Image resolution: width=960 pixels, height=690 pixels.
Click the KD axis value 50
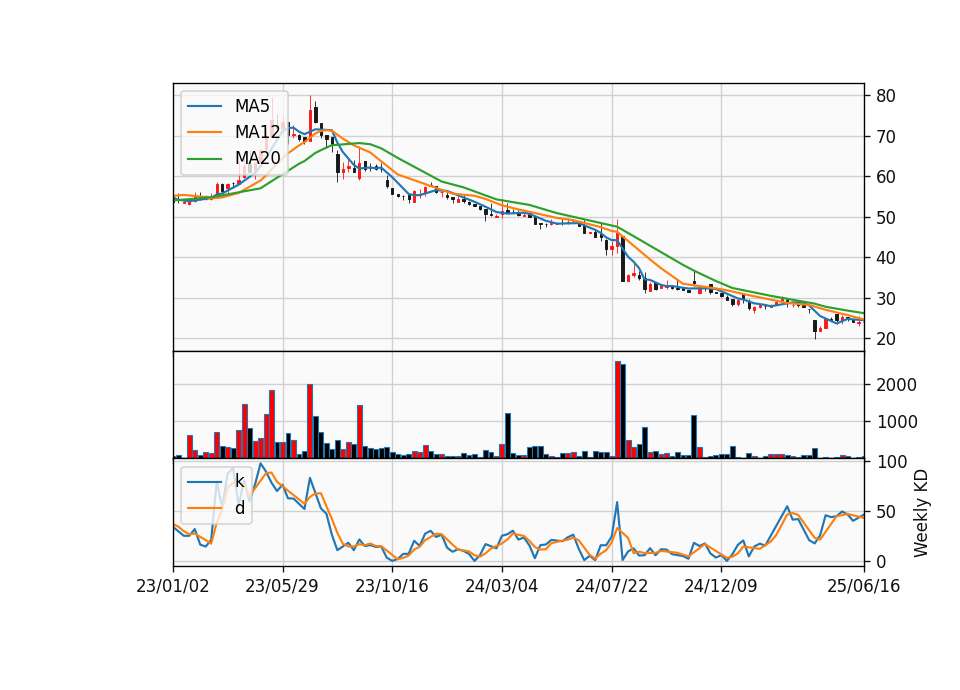click(885, 511)
